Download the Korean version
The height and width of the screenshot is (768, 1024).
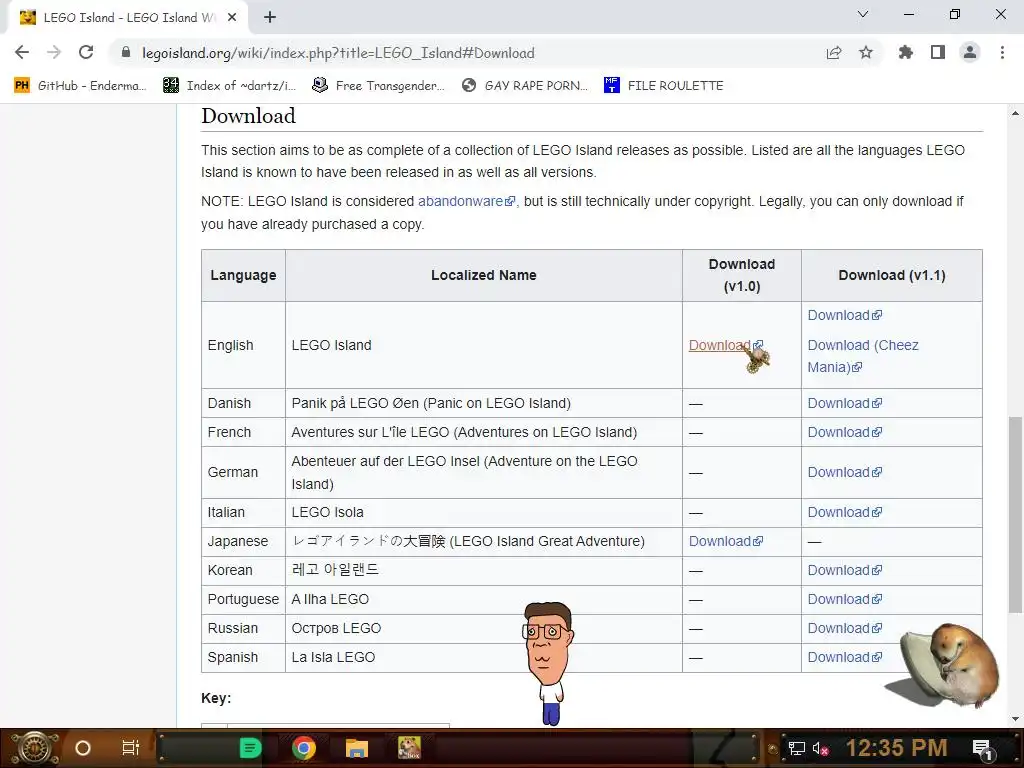[x=844, y=570]
